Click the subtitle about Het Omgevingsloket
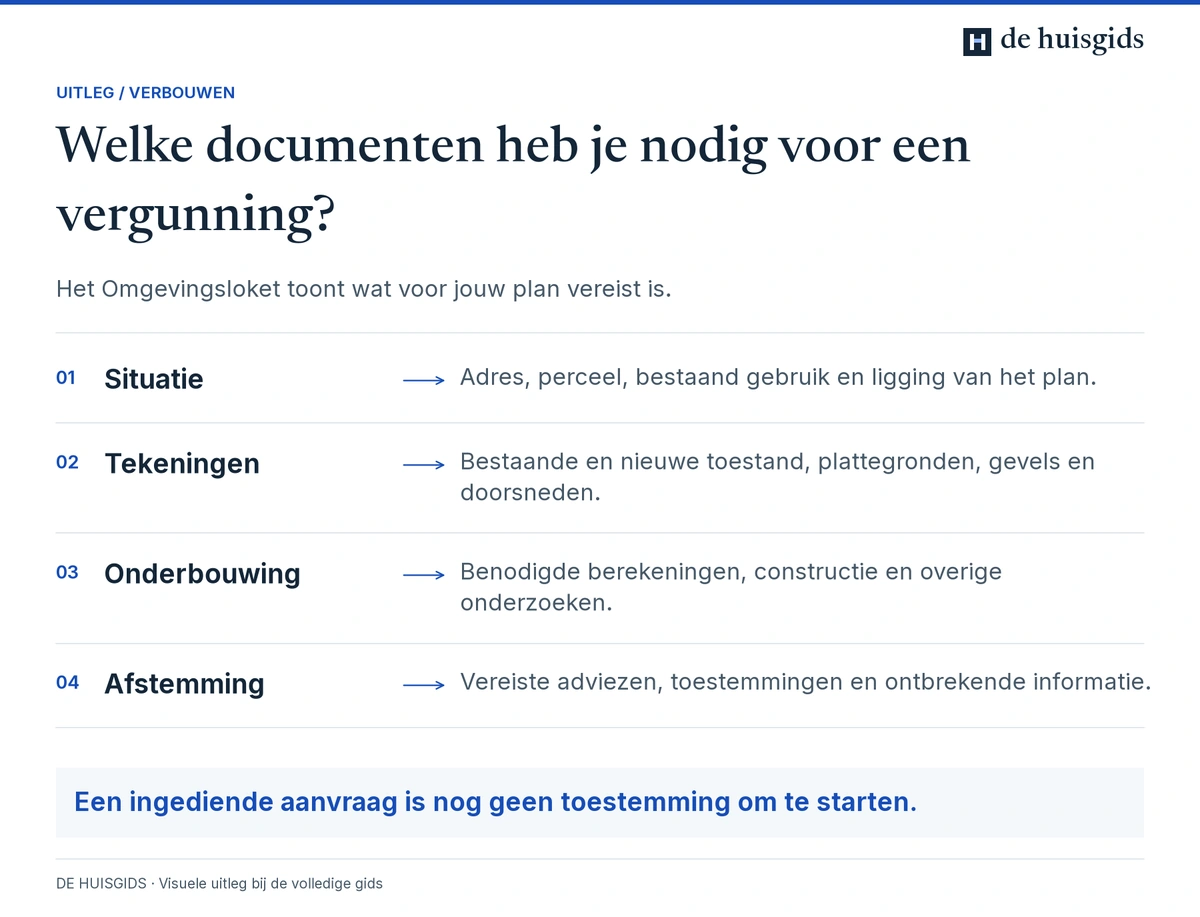The width and height of the screenshot is (1200, 917). 364,290
